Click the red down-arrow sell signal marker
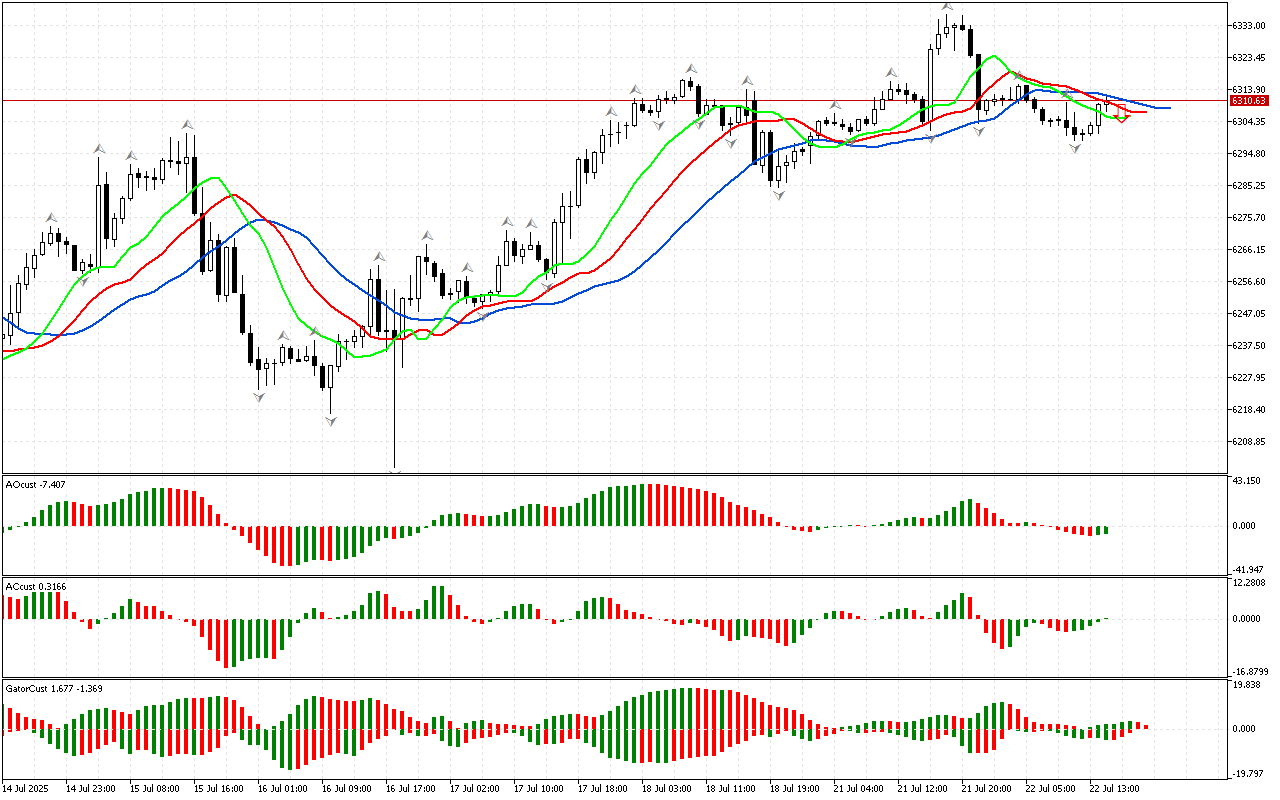 1122,116
